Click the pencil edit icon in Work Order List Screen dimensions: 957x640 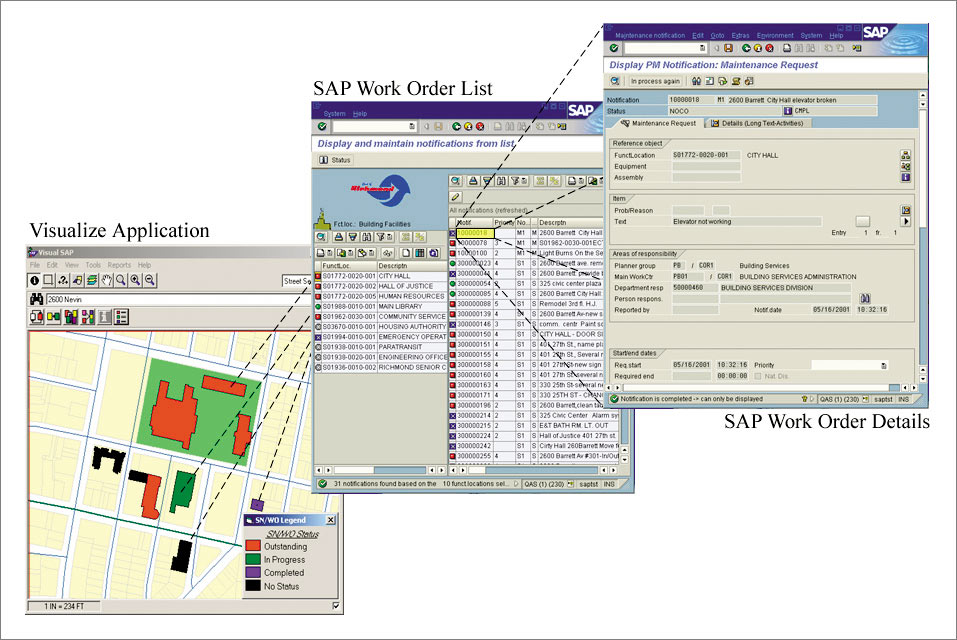(x=455, y=196)
